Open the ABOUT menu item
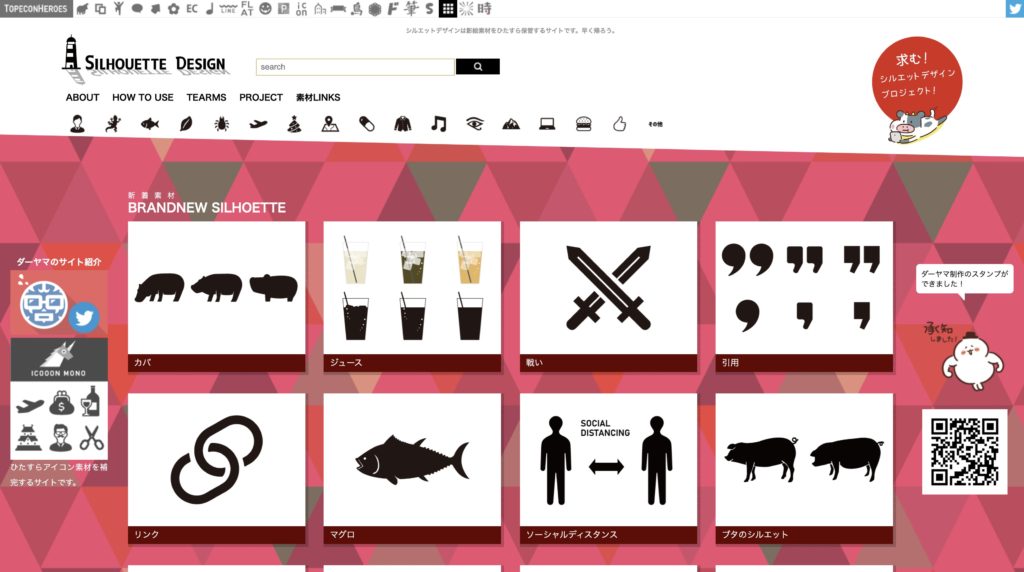Screen dimensions: 1024x572 (x=82, y=97)
